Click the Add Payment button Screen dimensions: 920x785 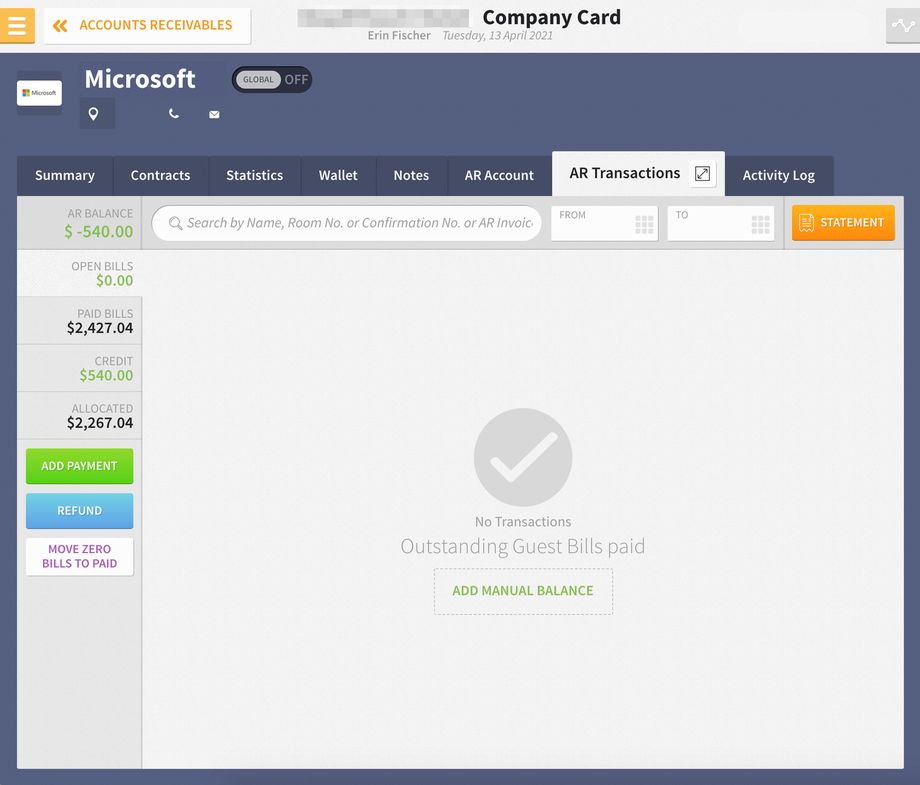(79, 466)
